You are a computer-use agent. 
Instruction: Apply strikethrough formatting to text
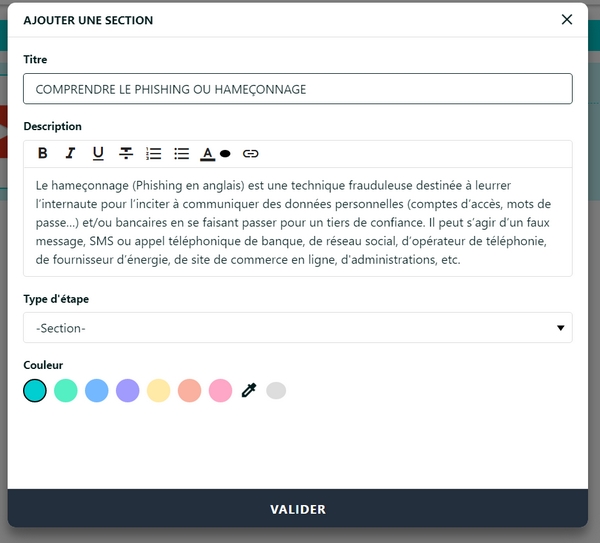coord(126,153)
